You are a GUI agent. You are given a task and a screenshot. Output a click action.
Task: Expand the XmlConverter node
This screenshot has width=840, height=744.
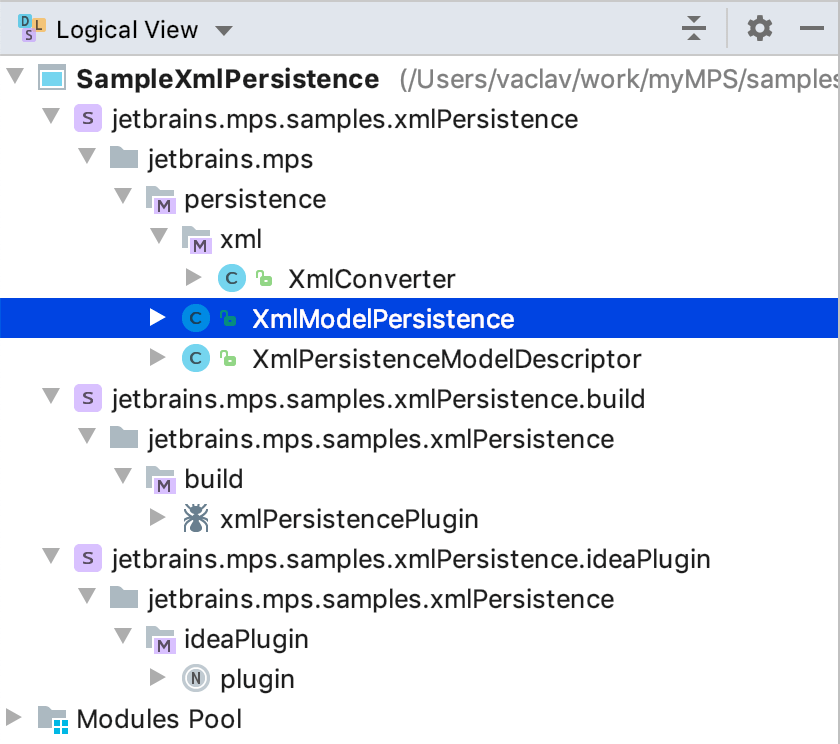[194, 279]
